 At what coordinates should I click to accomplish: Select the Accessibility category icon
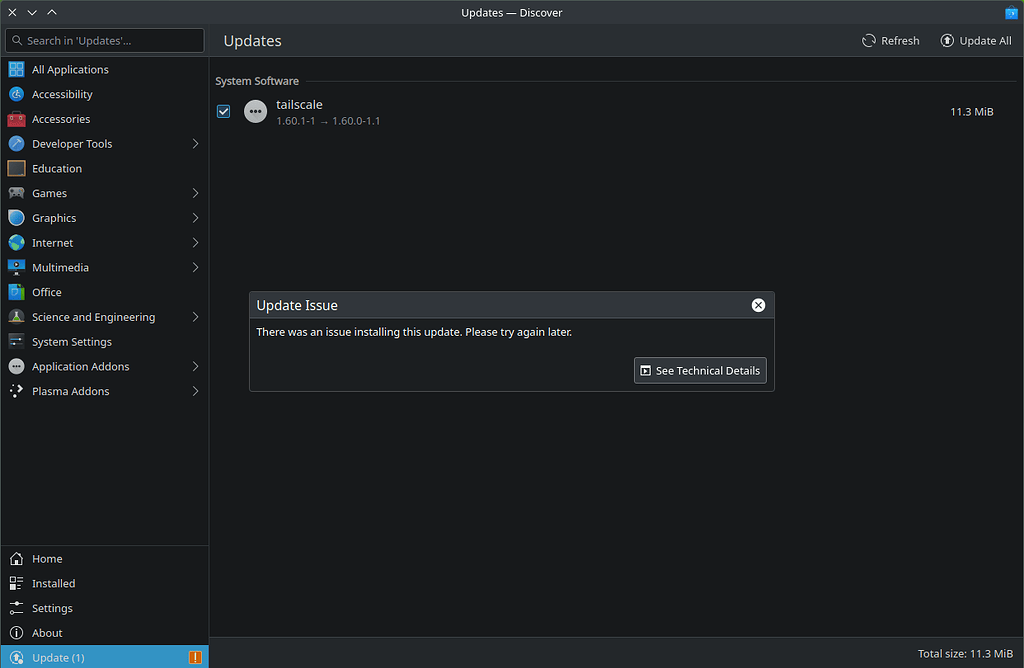point(16,94)
